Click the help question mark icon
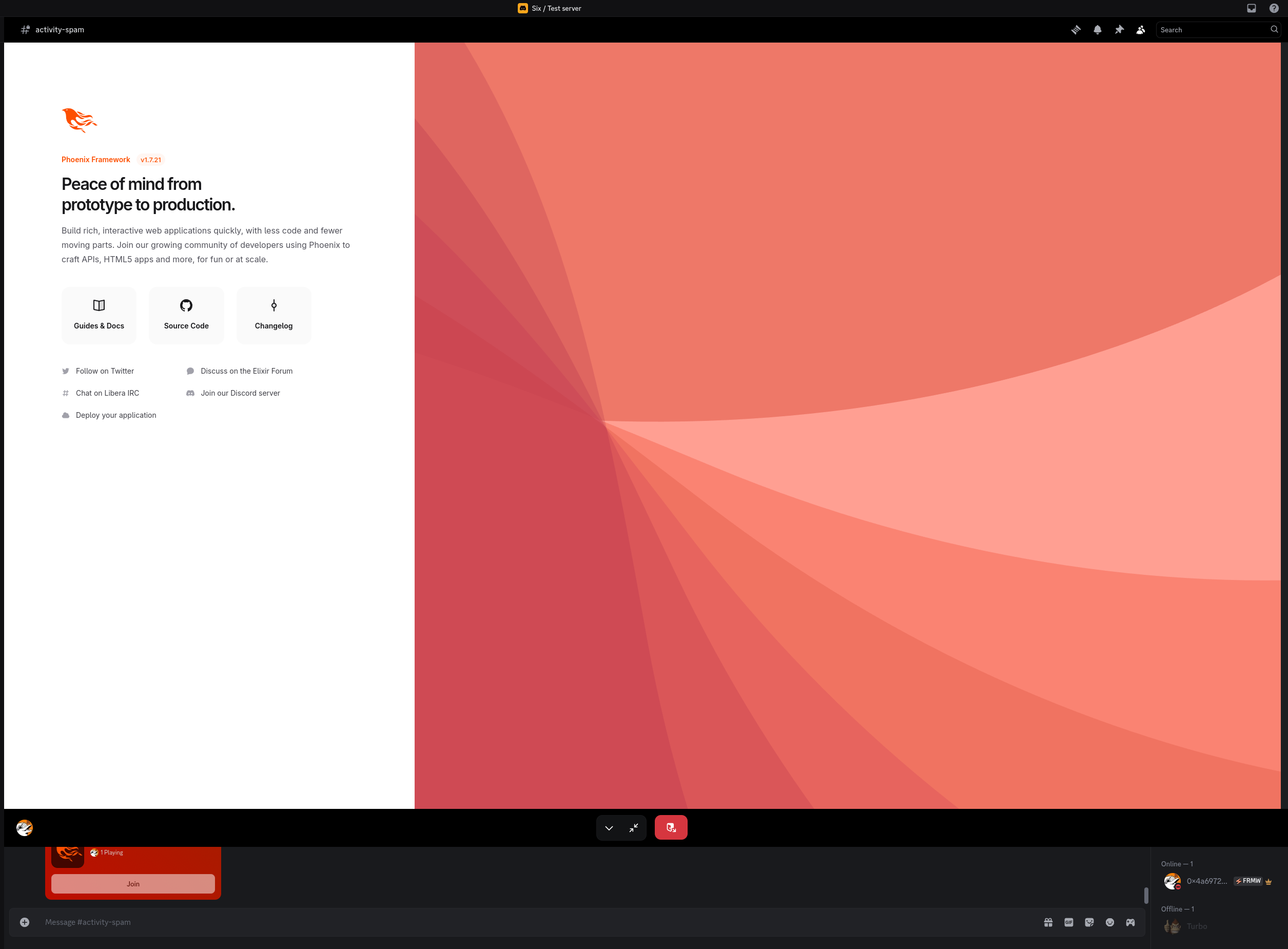This screenshot has width=1288, height=949. tap(1274, 8)
